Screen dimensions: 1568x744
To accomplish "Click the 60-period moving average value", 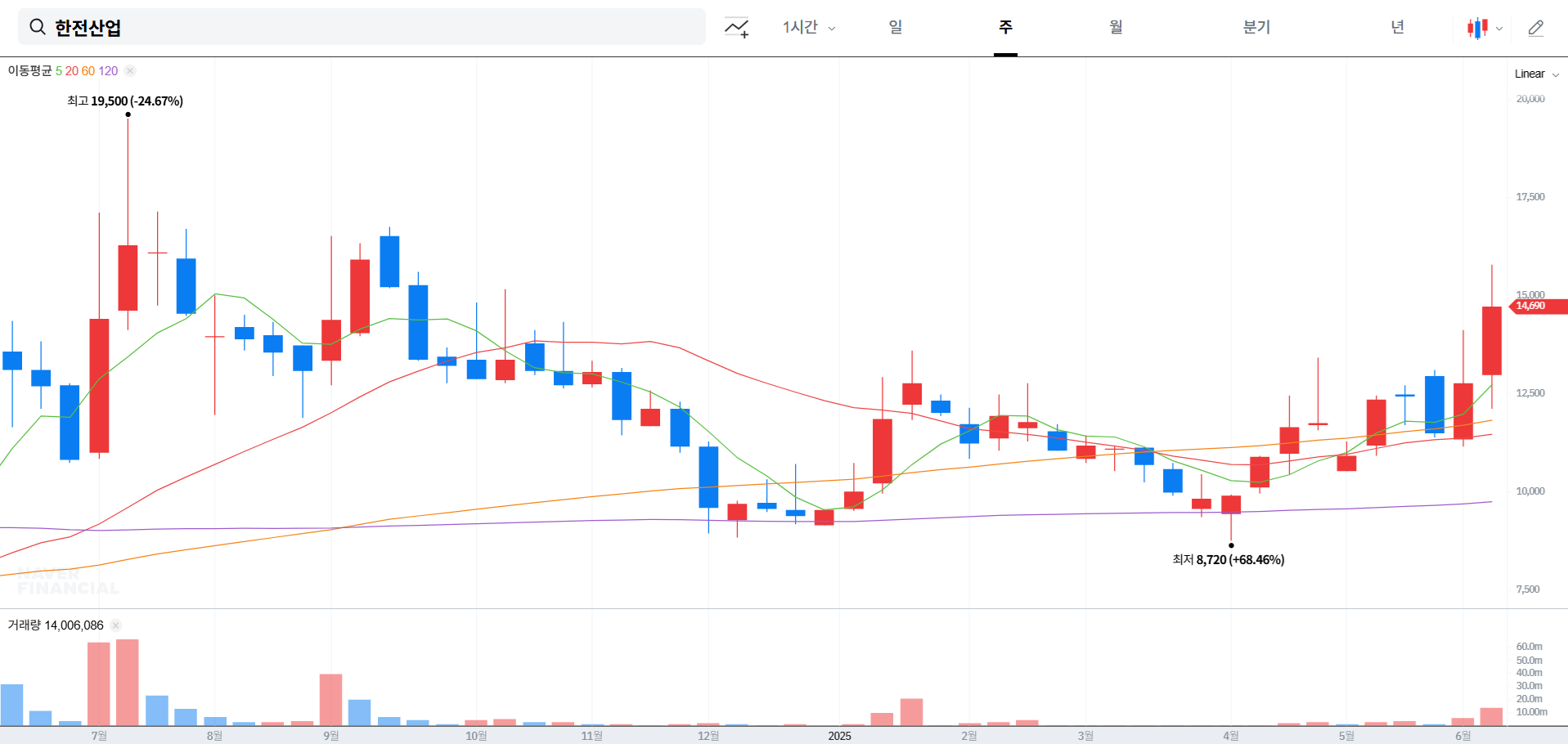I will coord(88,71).
